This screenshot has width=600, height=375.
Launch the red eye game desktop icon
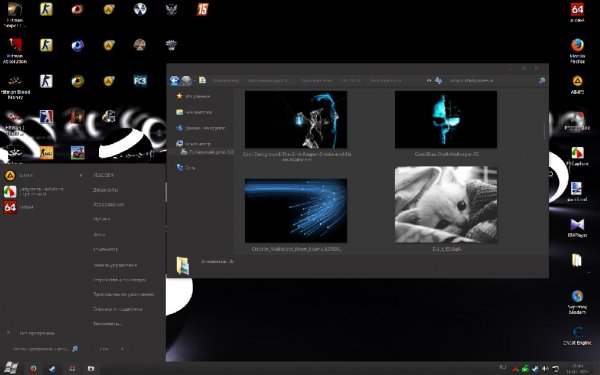coord(77,9)
